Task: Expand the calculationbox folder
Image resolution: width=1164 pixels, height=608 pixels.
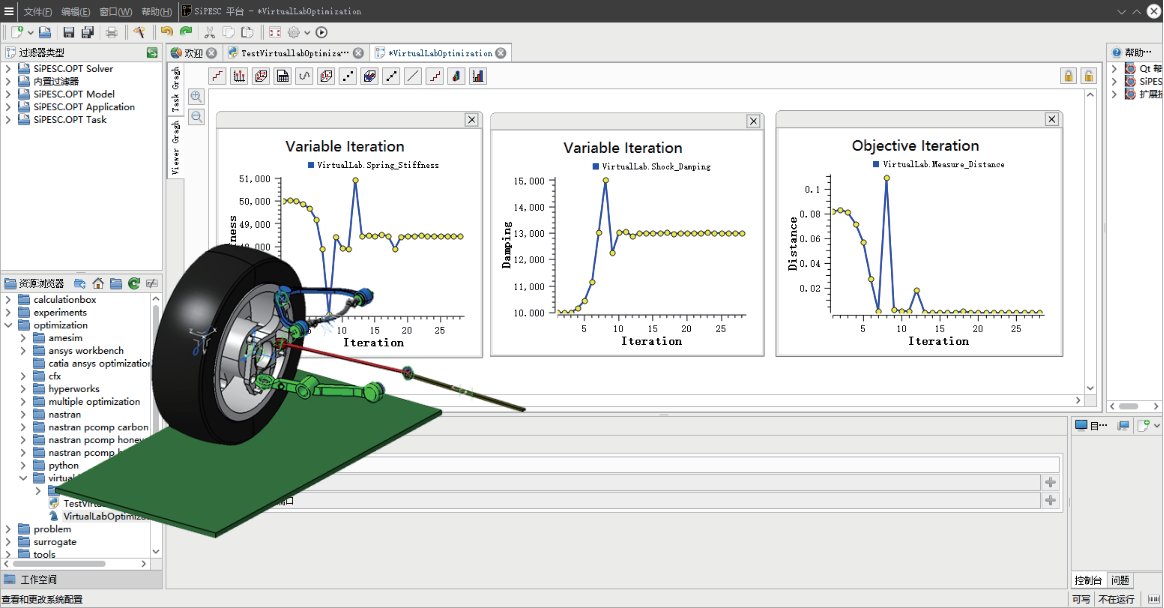Action: click(8, 300)
